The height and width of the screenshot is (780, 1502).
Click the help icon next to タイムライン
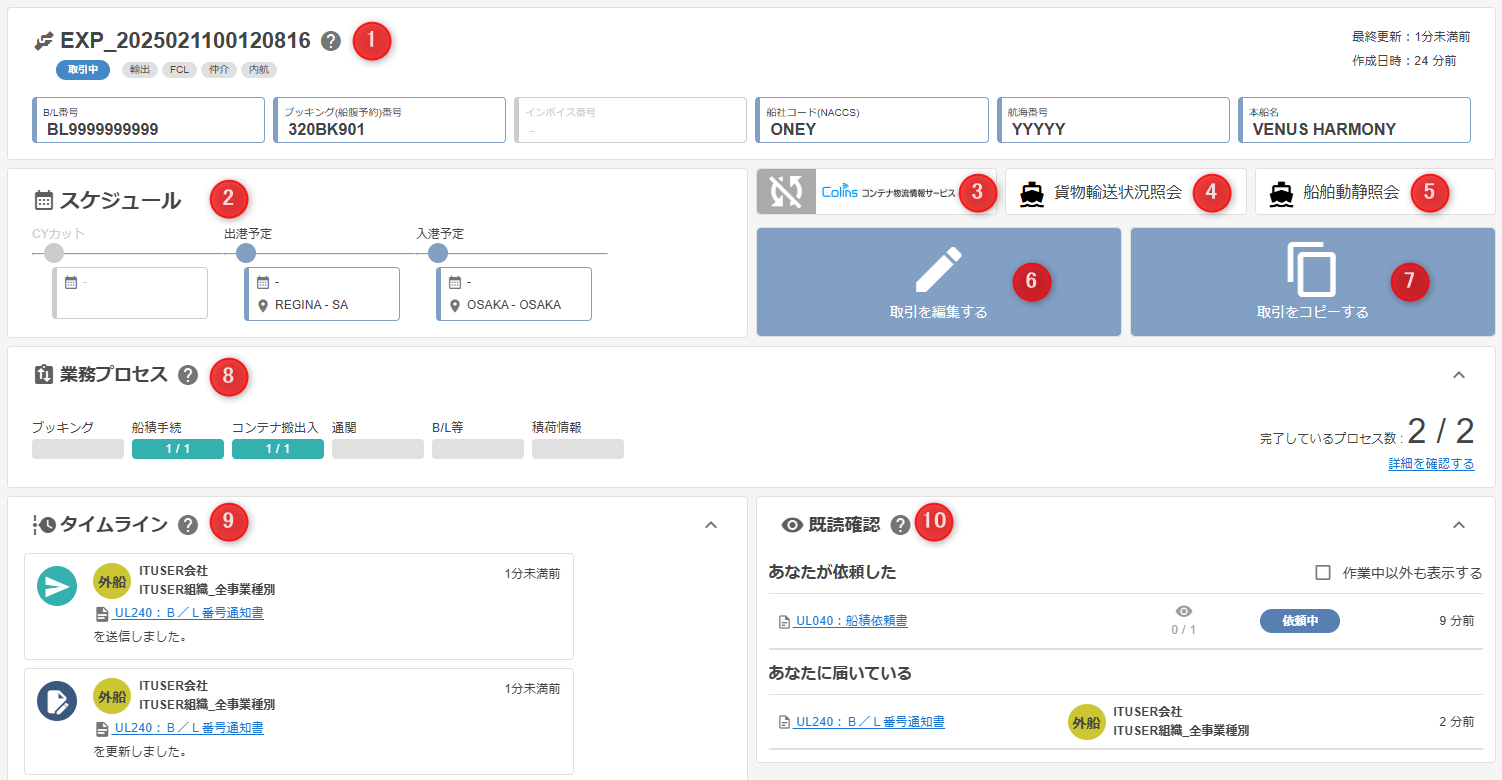pyautogui.click(x=188, y=525)
